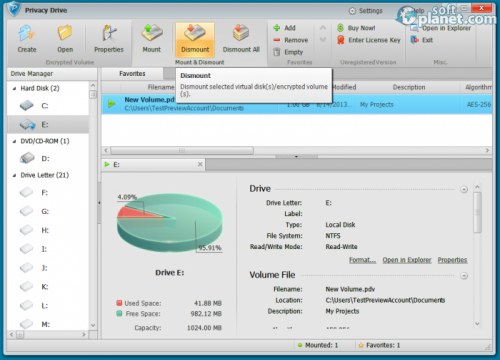Select DVD drive D: in Drive Manager
The height and width of the screenshot is (360, 500).
[48, 158]
